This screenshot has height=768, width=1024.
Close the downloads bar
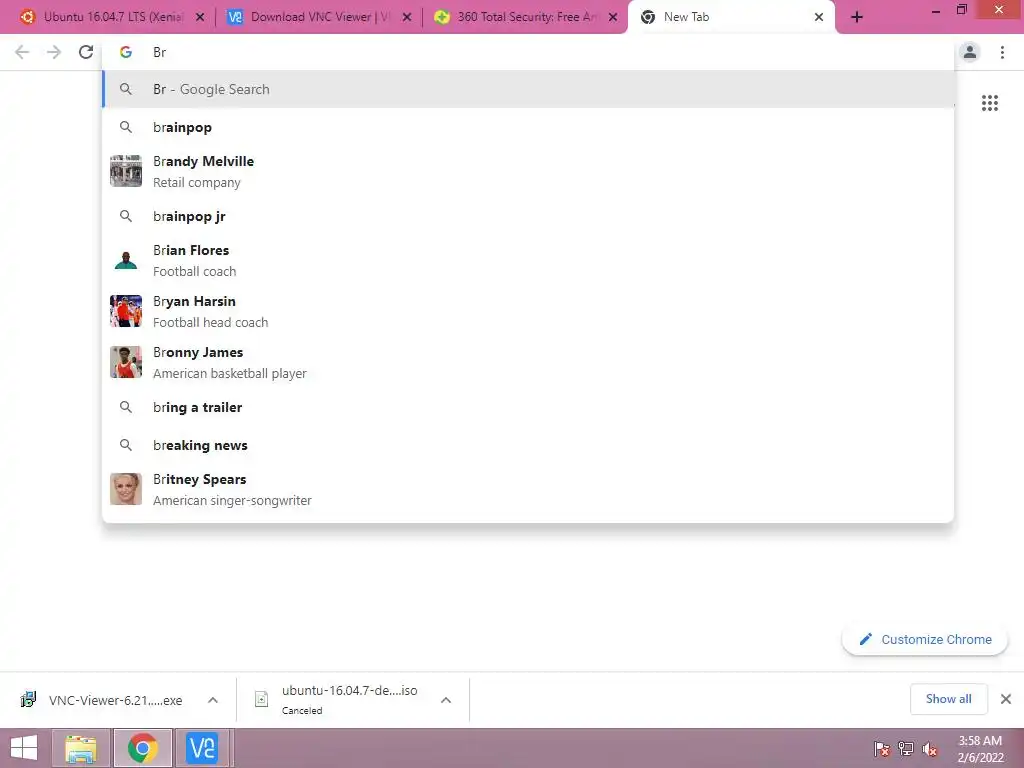(1006, 699)
